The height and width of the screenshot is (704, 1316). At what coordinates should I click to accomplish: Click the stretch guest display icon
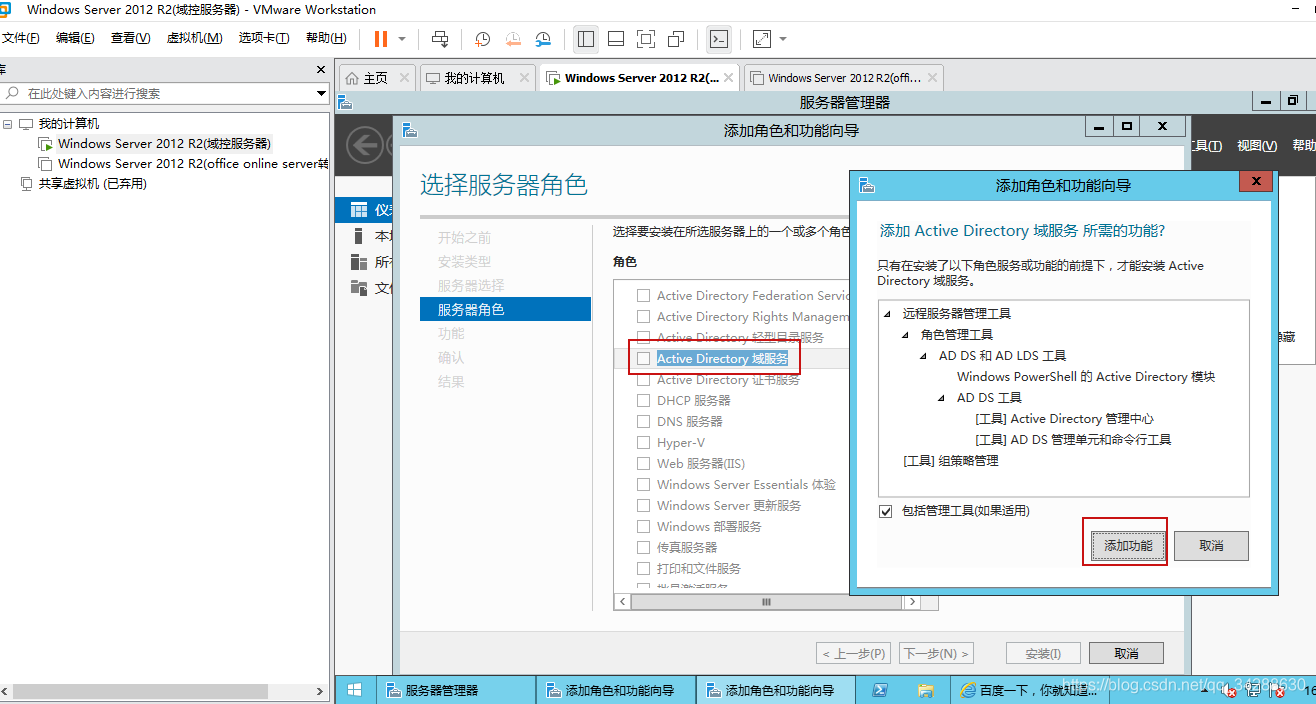pos(762,39)
